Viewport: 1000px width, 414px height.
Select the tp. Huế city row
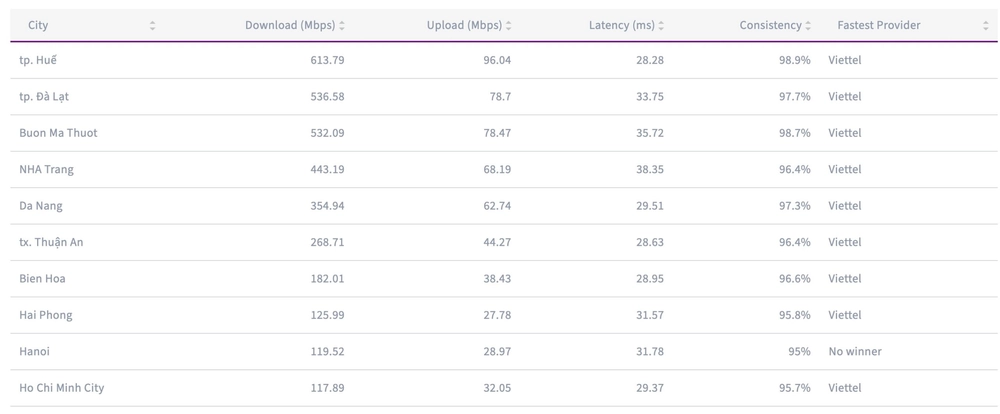click(x=38, y=61)
